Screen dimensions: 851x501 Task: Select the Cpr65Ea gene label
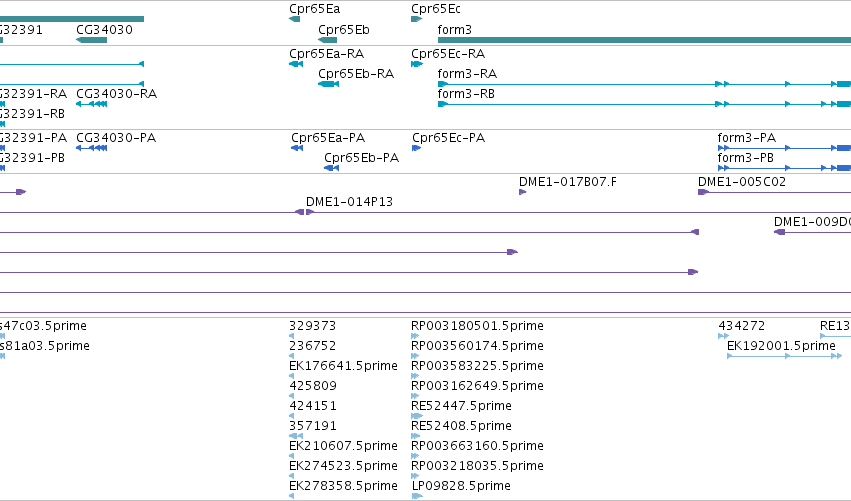coord(315,9)
